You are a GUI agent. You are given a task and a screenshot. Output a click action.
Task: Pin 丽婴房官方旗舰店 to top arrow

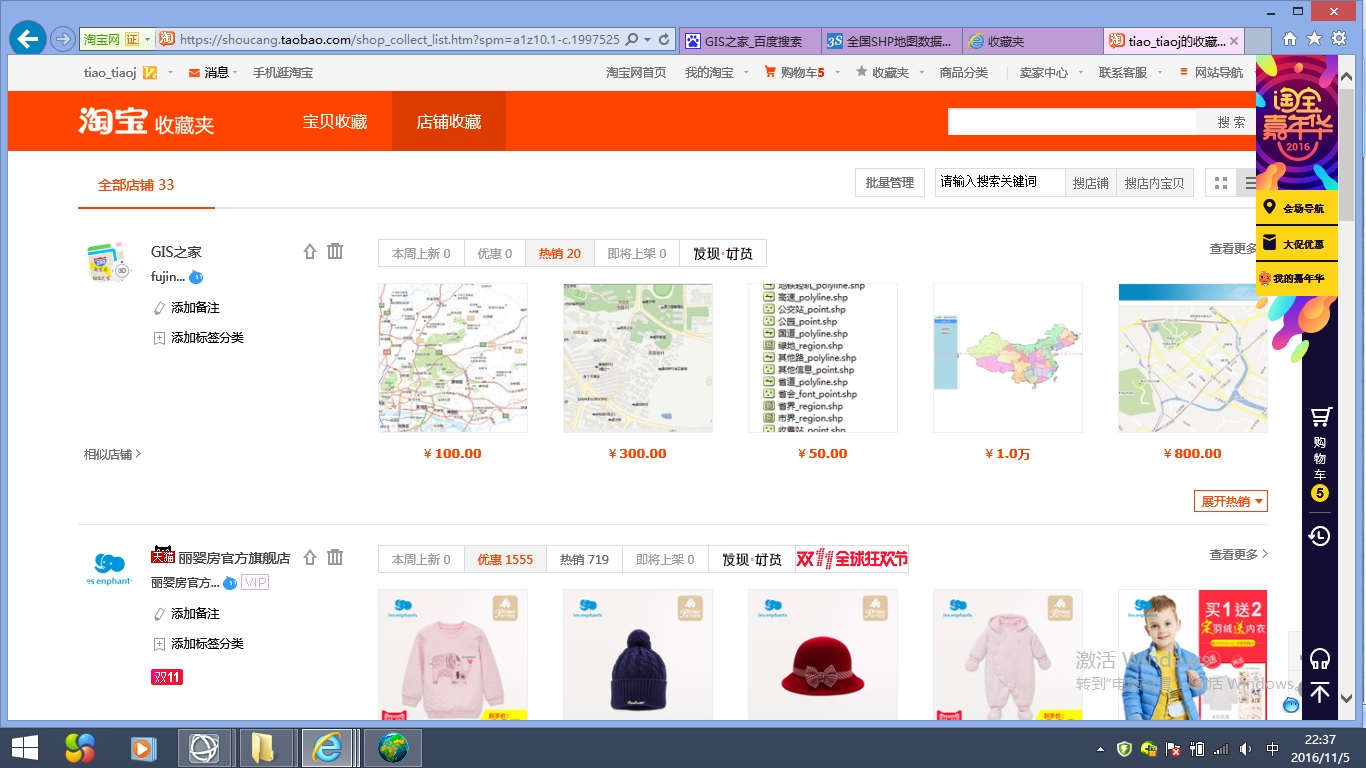click(310, 557)
